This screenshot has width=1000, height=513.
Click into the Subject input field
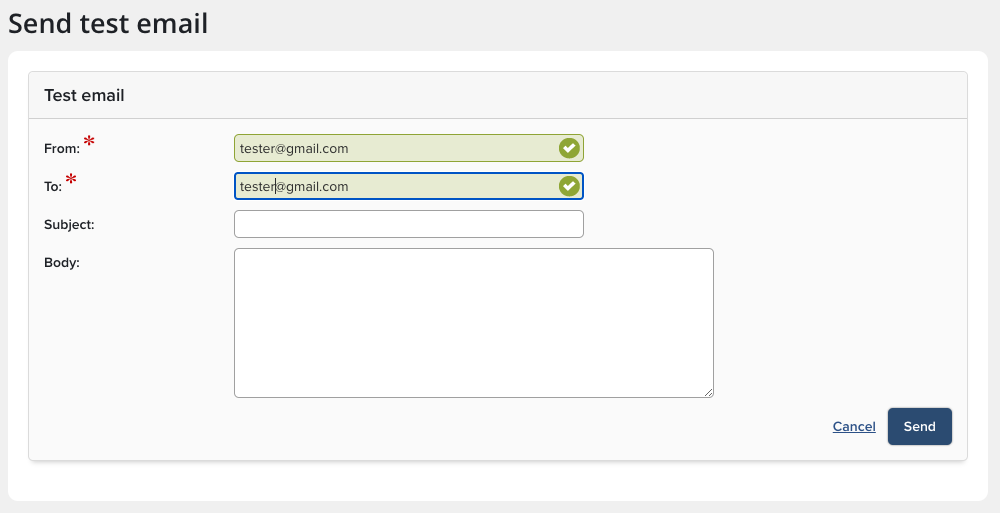[x=408, y=224]
